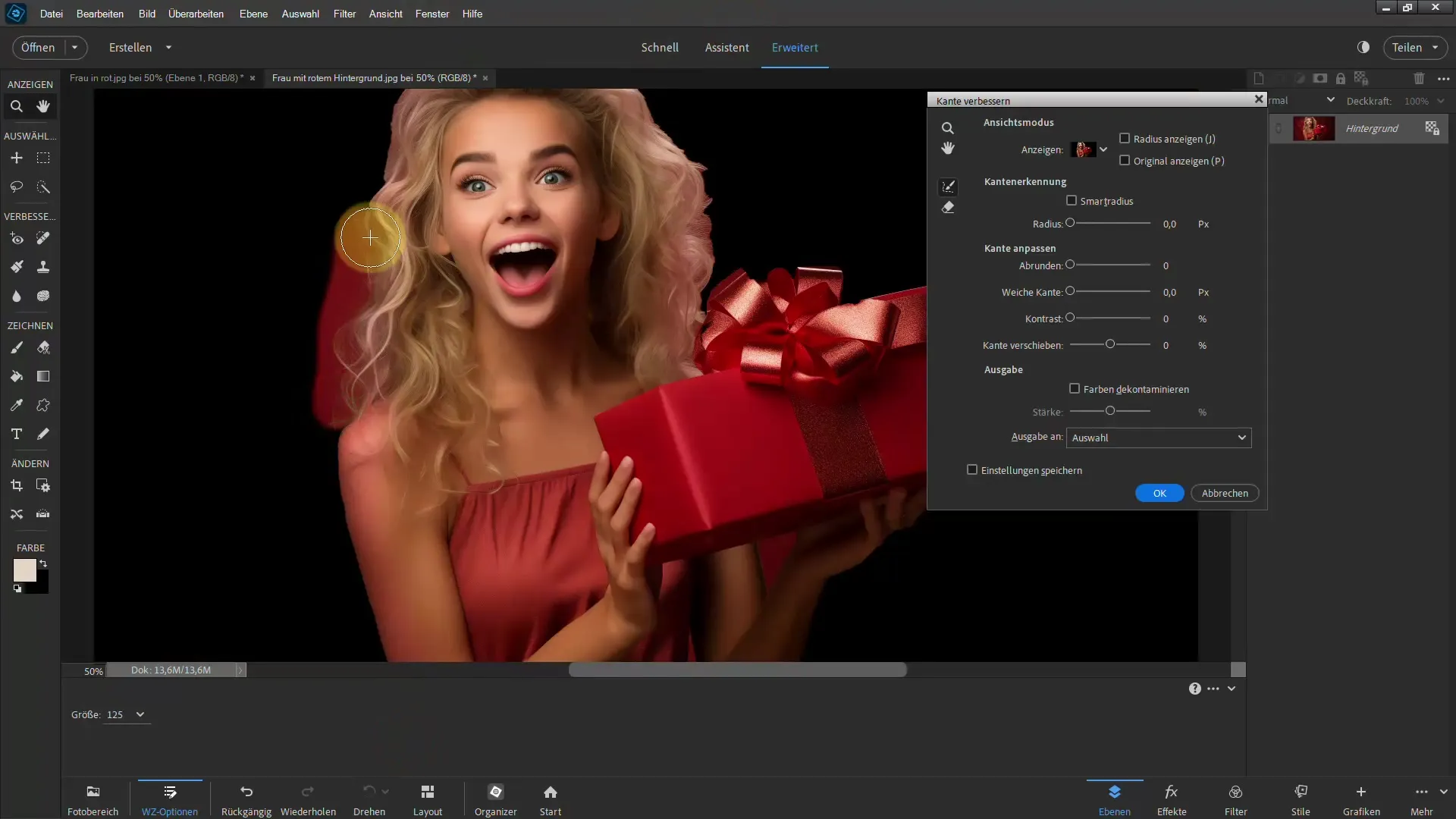Select the Recompose tool

[43, 485]
